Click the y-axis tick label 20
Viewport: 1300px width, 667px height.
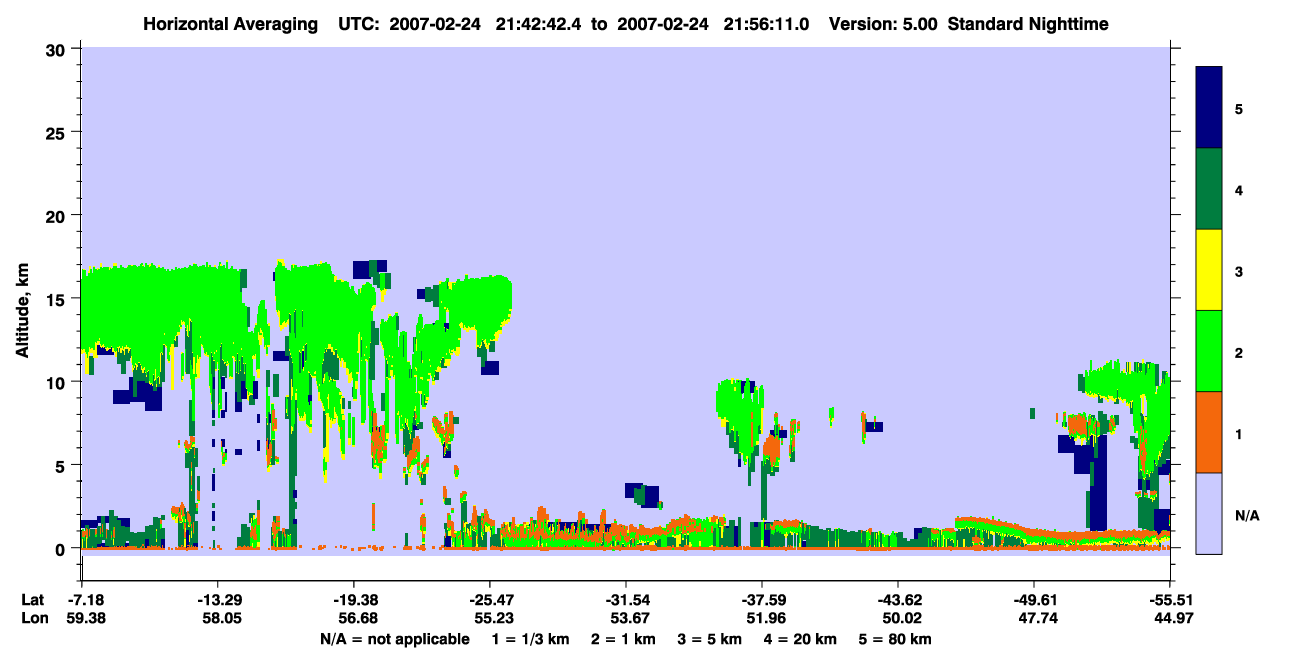[x=57, y=215]
